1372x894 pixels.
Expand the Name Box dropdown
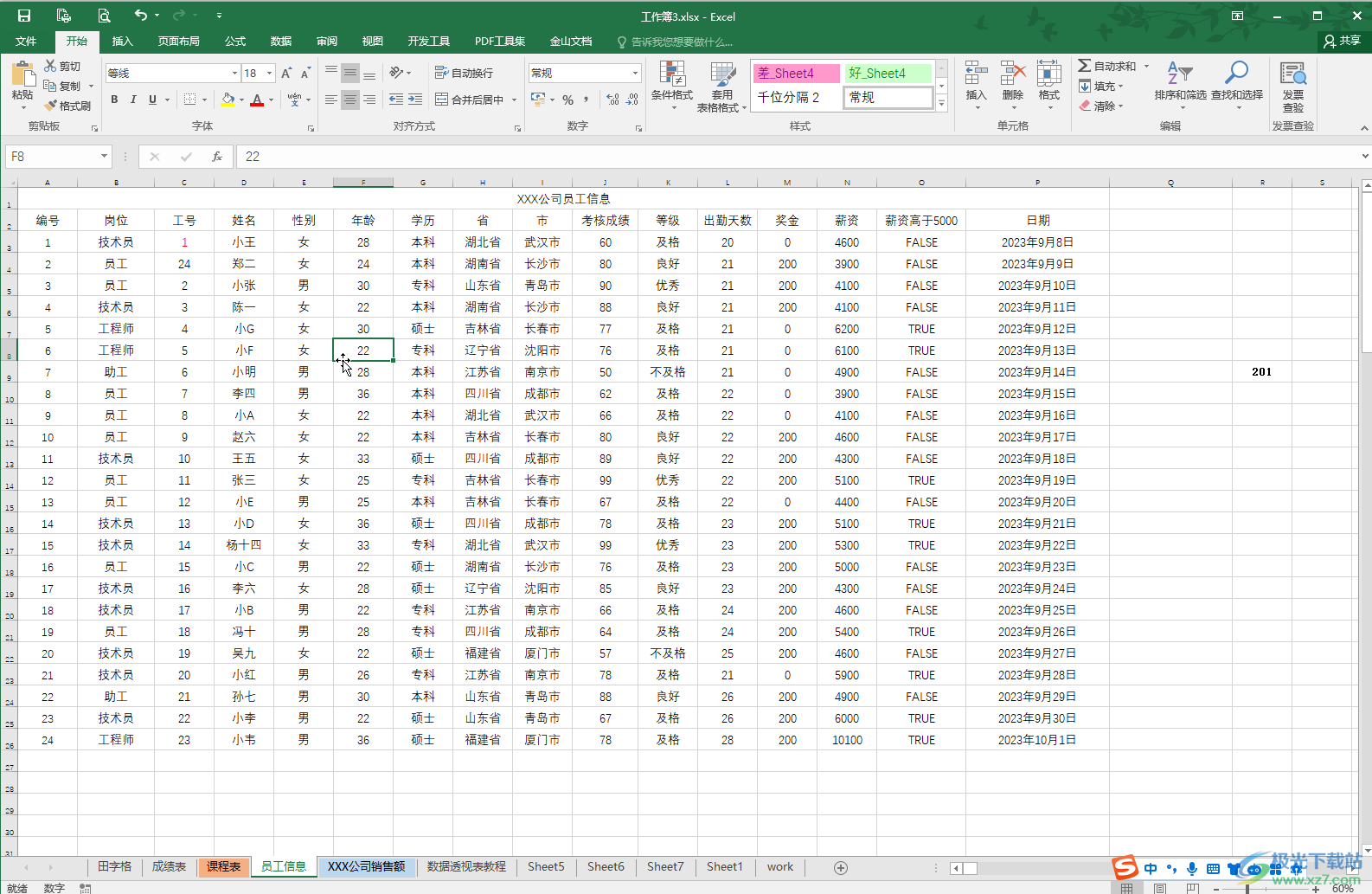104,157
